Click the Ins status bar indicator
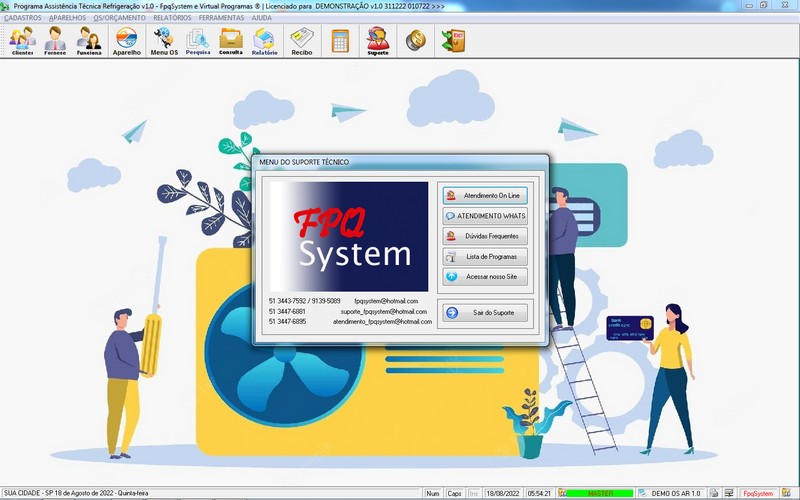The width and height of the screenshot is (800, 500). [x=474, y=493]
